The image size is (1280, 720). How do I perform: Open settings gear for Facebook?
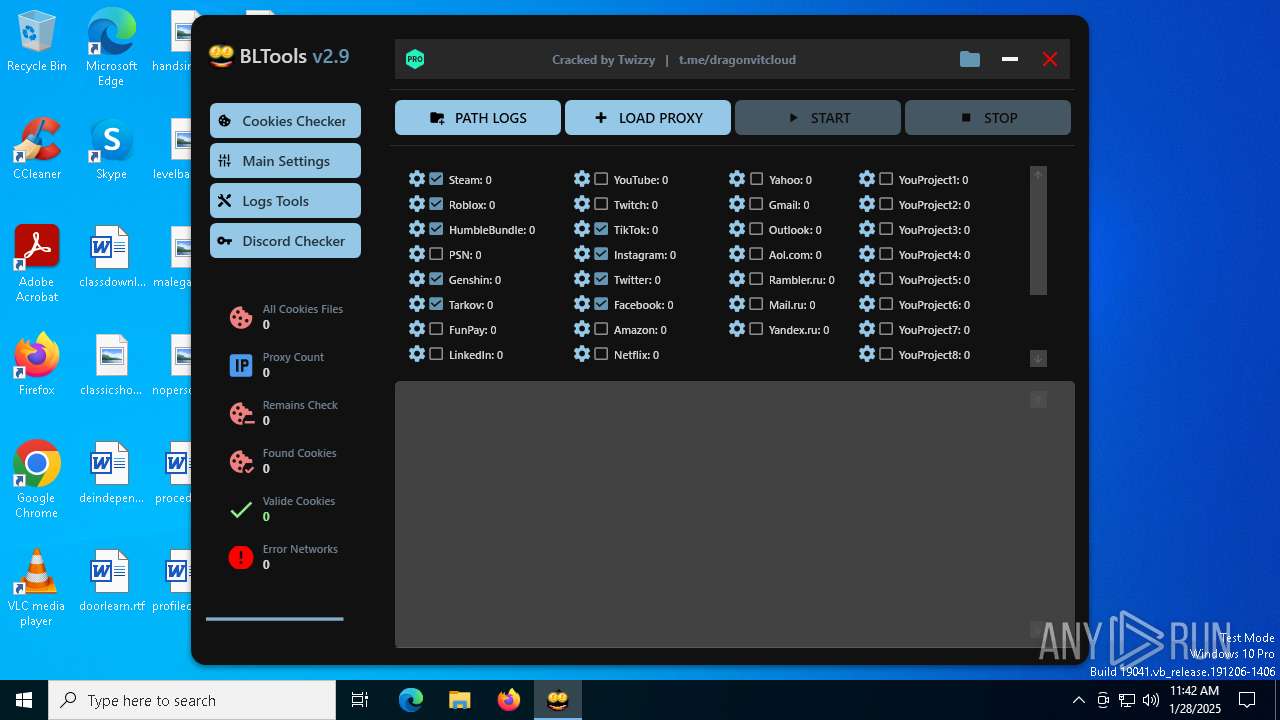click(582, 304)
